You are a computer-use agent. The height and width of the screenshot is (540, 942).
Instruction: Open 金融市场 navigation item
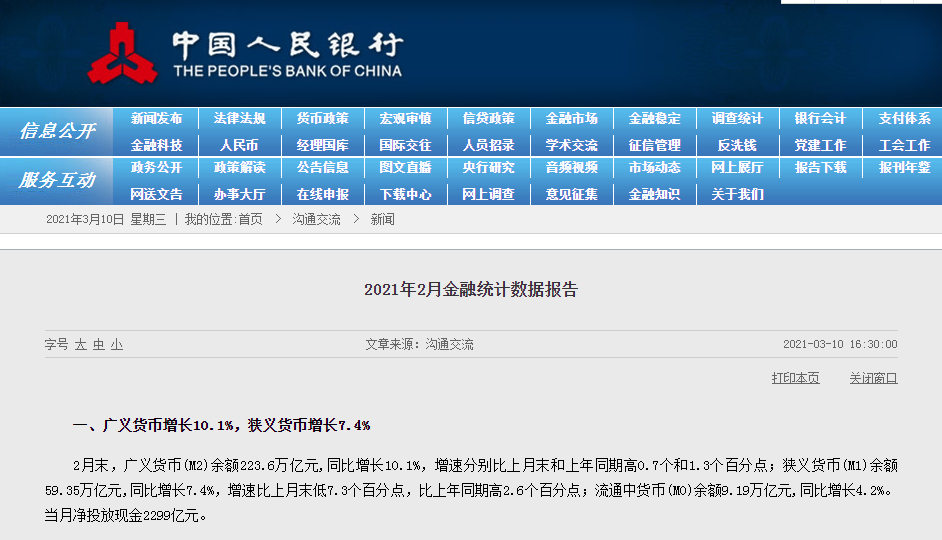pos(571,118)
